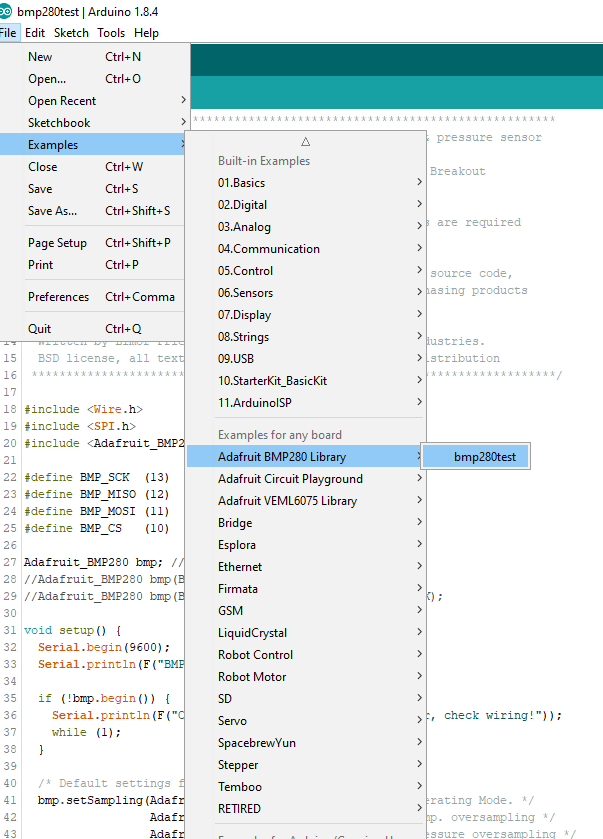Open the LiquidCrystal examples submenu
603x839 pixels.
pyautogui.click(x=306, y=632)
